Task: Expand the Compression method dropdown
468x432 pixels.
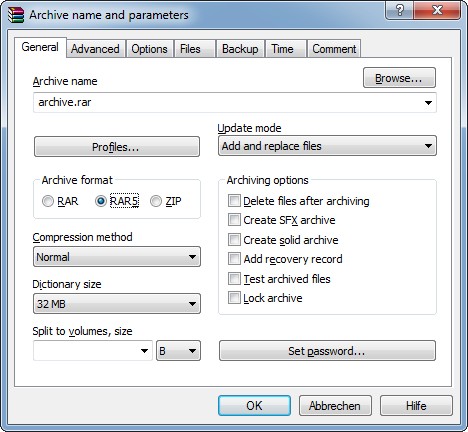Action: [117, 257]
